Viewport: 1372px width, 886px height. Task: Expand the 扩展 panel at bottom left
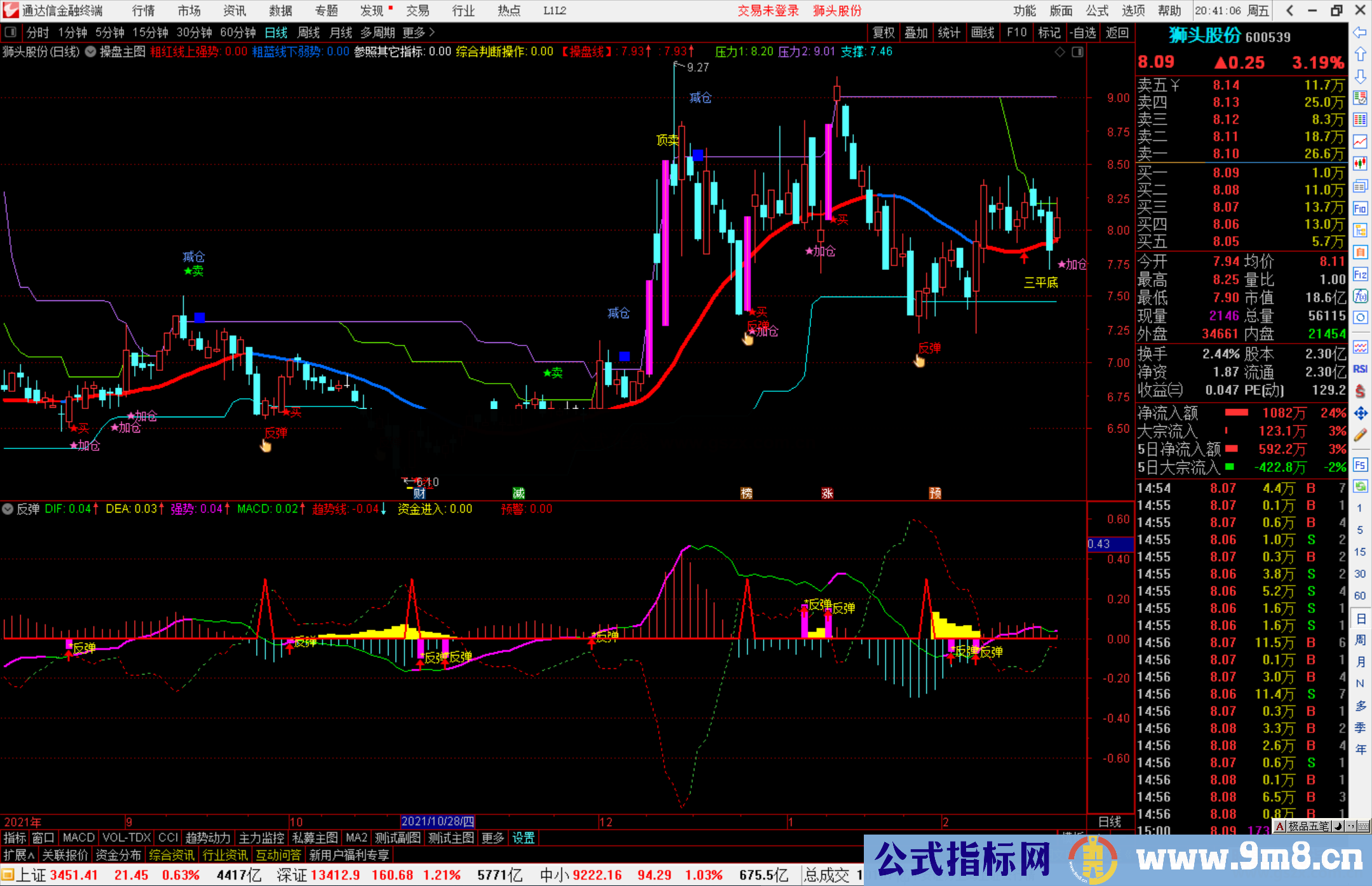click(18, 855)
